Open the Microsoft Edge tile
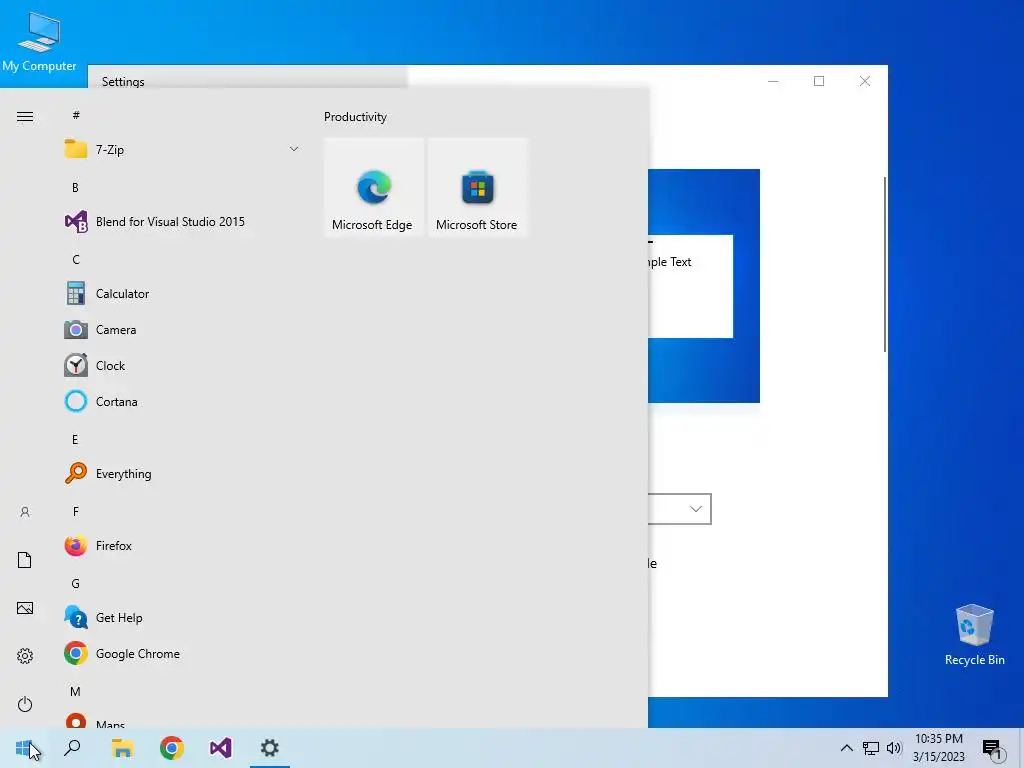Image resolution: width=1024 pixels, height=768 pixels. tap(374, 187)
